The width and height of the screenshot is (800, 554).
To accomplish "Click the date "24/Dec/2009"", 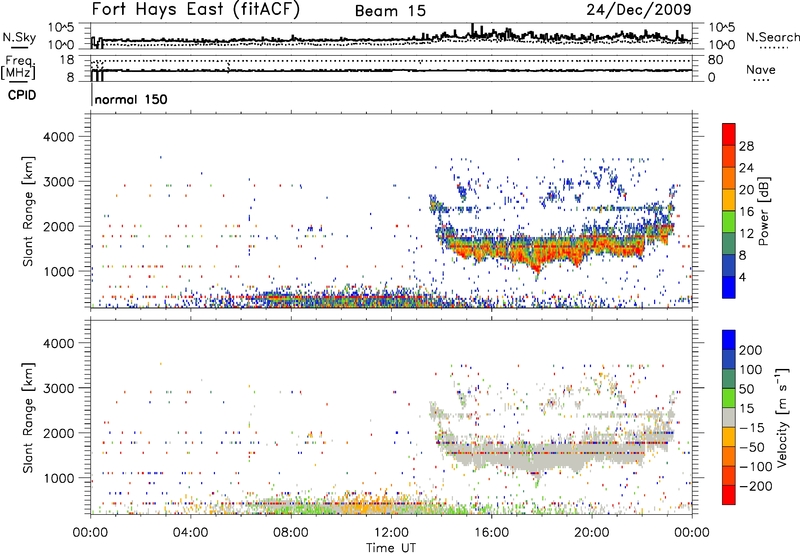I will 639,9.
